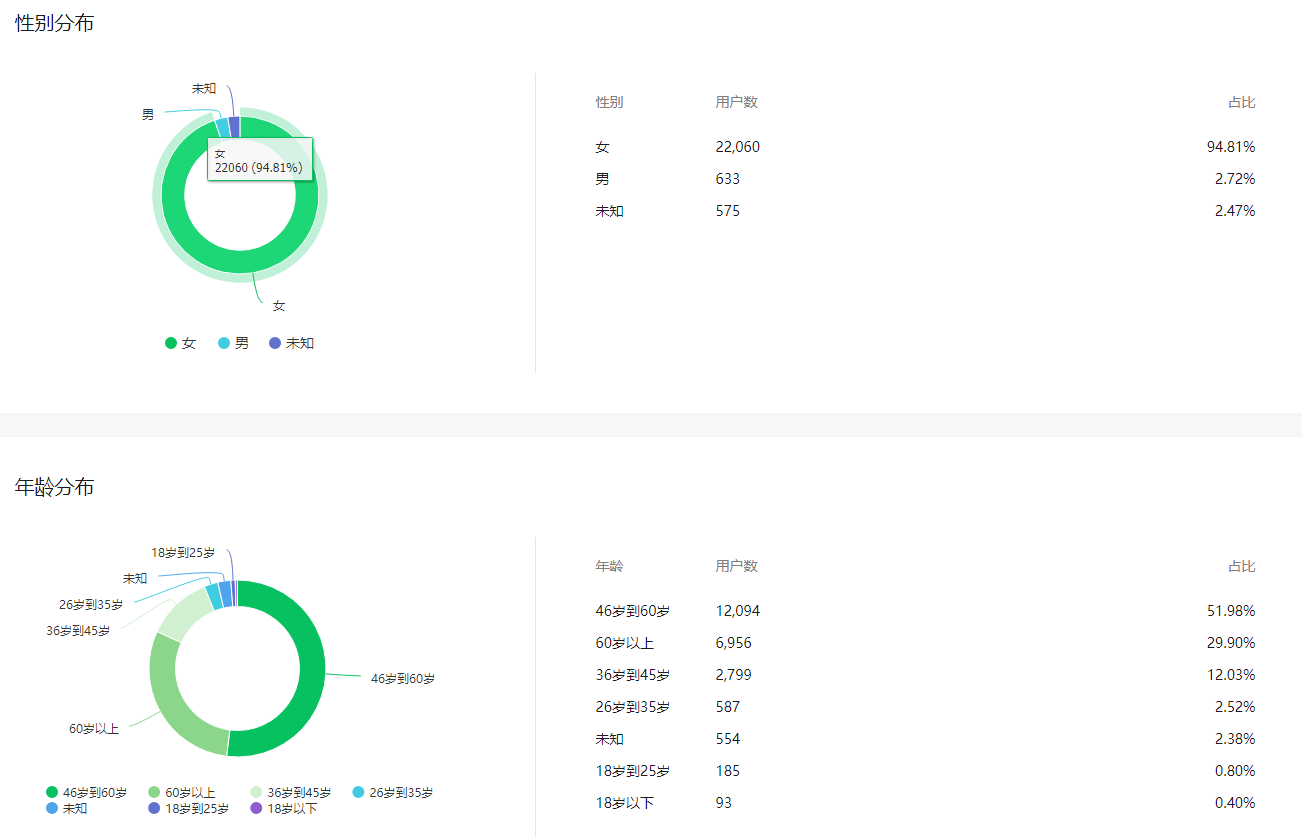Click the 性别 column header

coord(609,103)
